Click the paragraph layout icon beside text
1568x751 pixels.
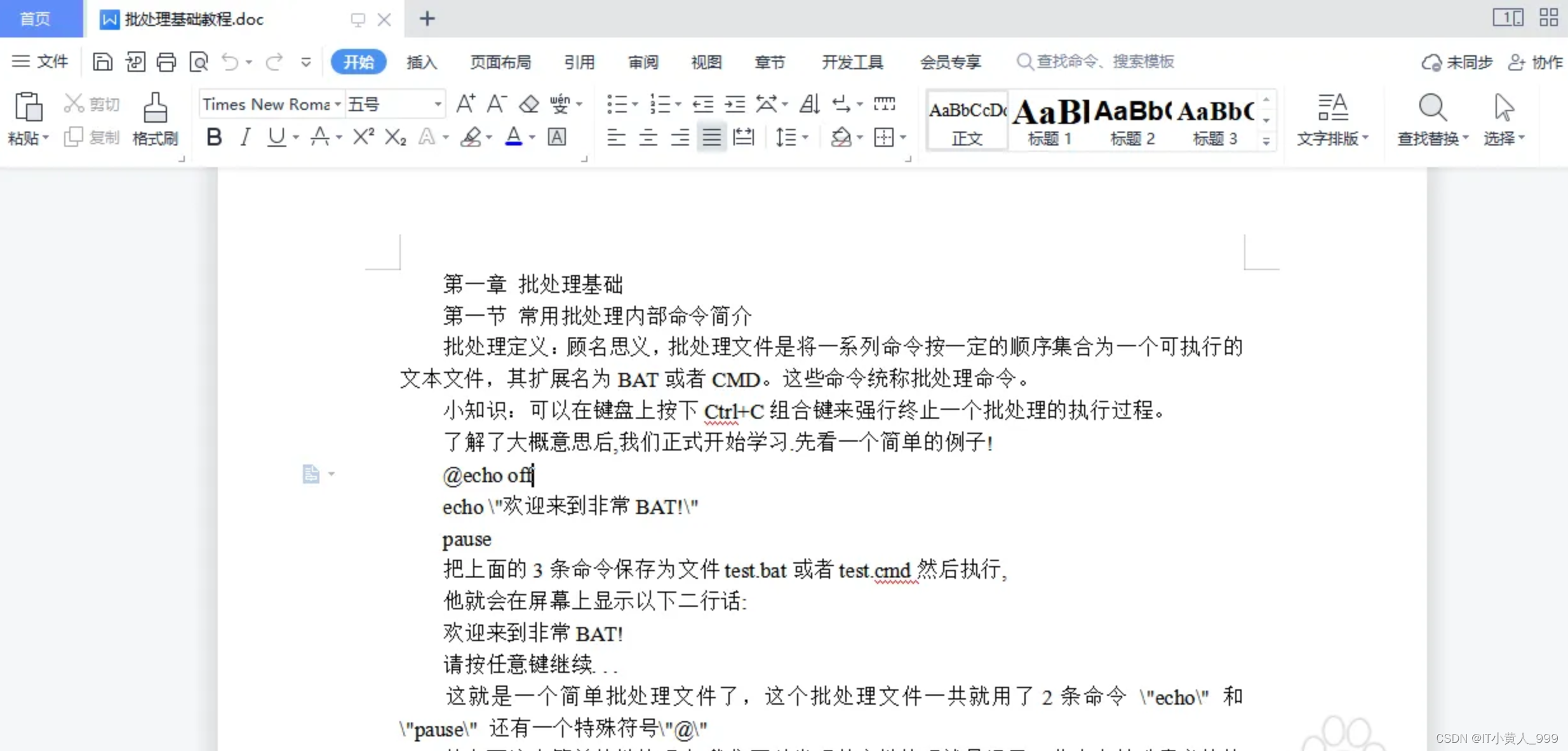[311, 474]
